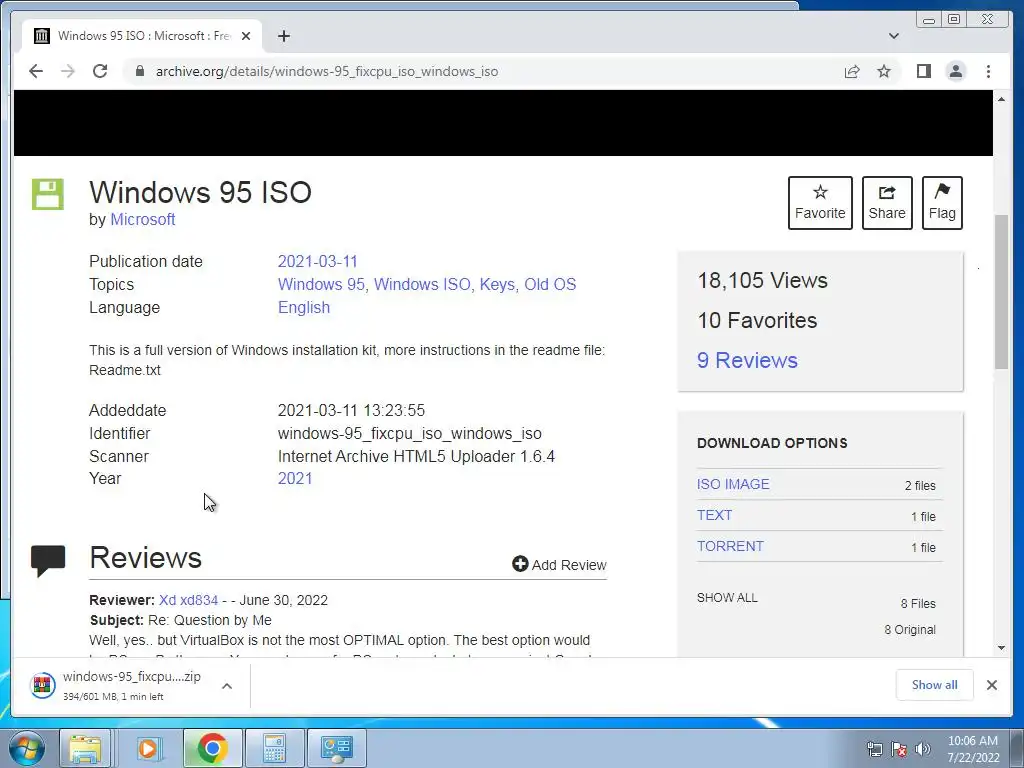The image size is (1024, 768).
Task: Click the Action Center flag tray icon
Action: point(899,749)
